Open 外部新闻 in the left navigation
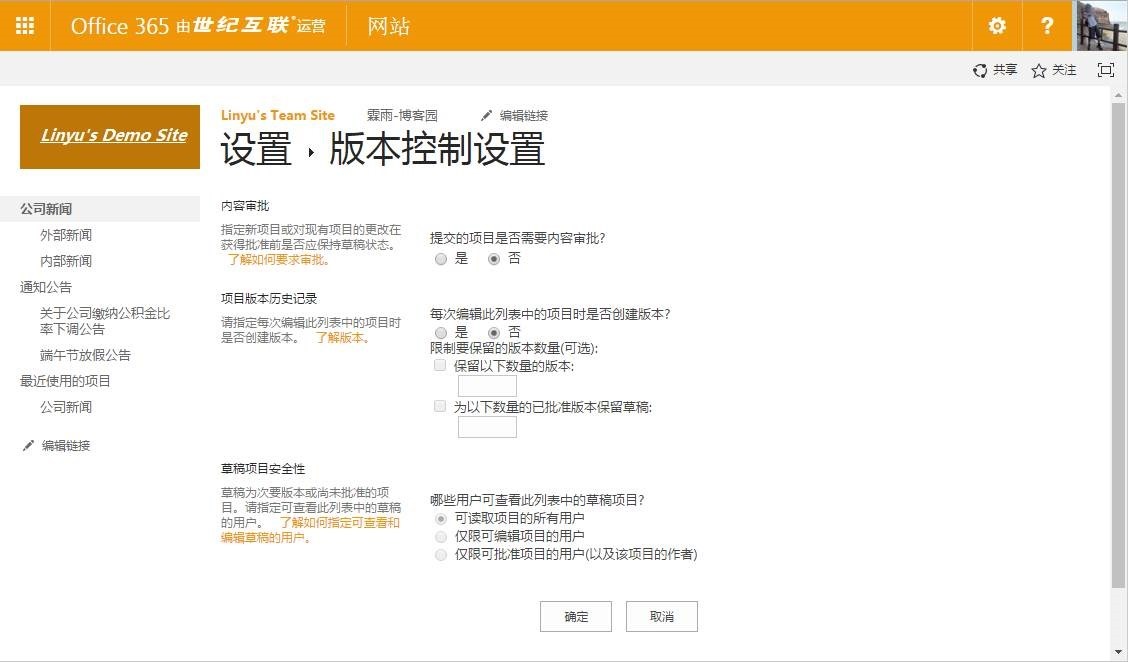1128x662 pixels. [66, 235]
